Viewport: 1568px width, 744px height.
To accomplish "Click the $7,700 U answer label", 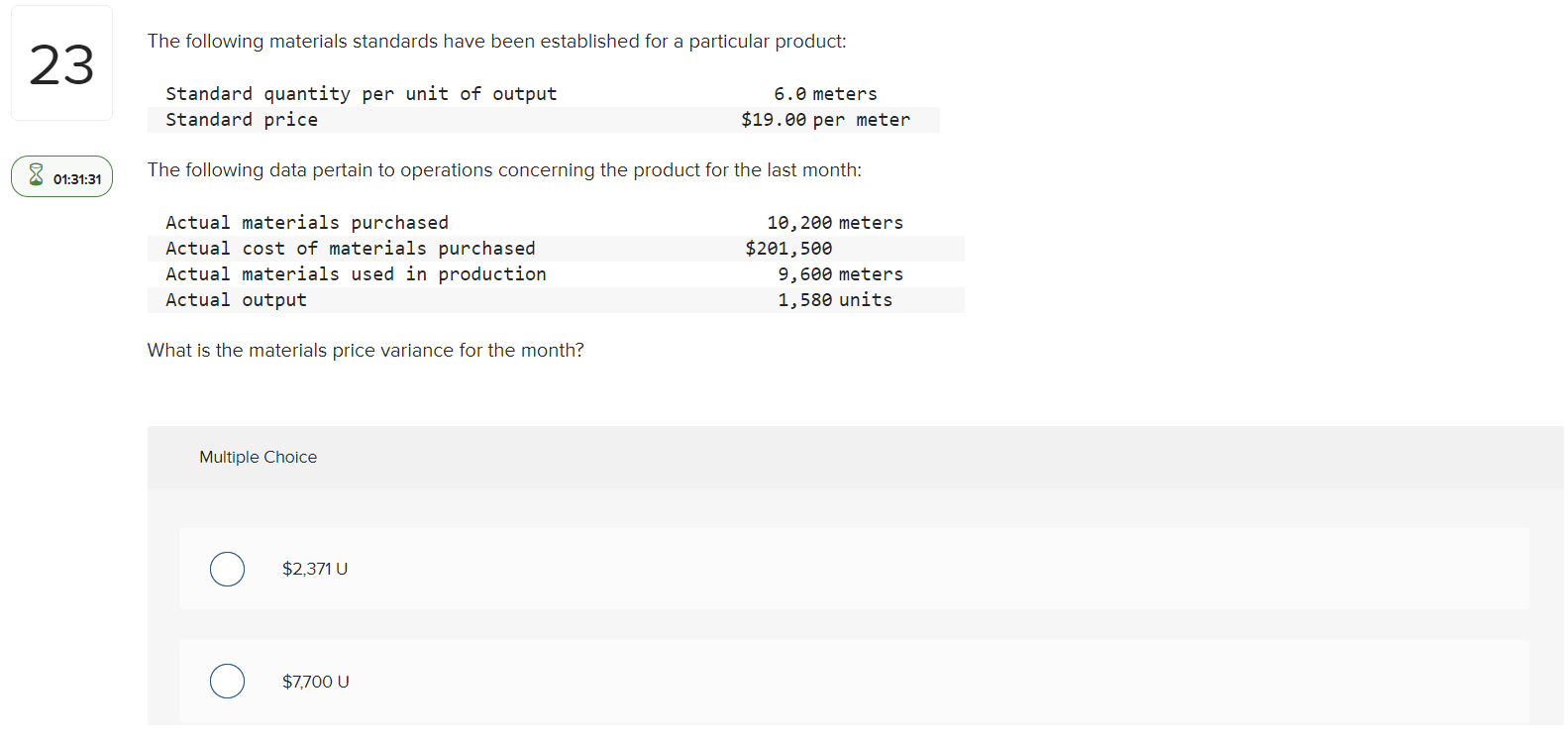I will click(x=316, y=681).
